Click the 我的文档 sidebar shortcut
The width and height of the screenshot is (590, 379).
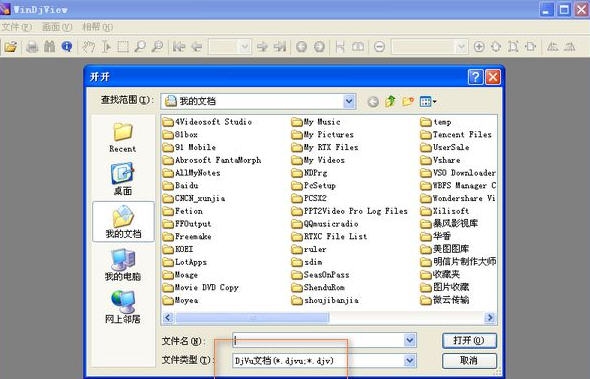[123, 221]
